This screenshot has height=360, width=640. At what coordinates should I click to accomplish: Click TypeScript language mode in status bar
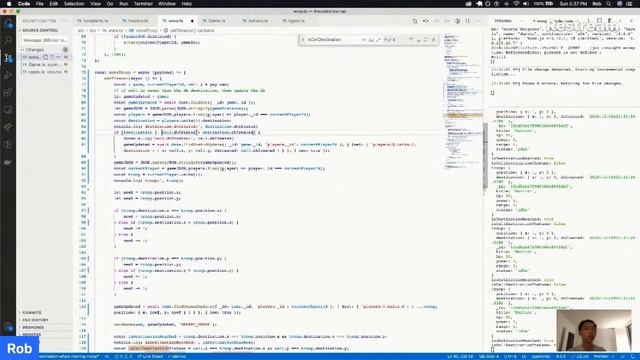(541, 356)
